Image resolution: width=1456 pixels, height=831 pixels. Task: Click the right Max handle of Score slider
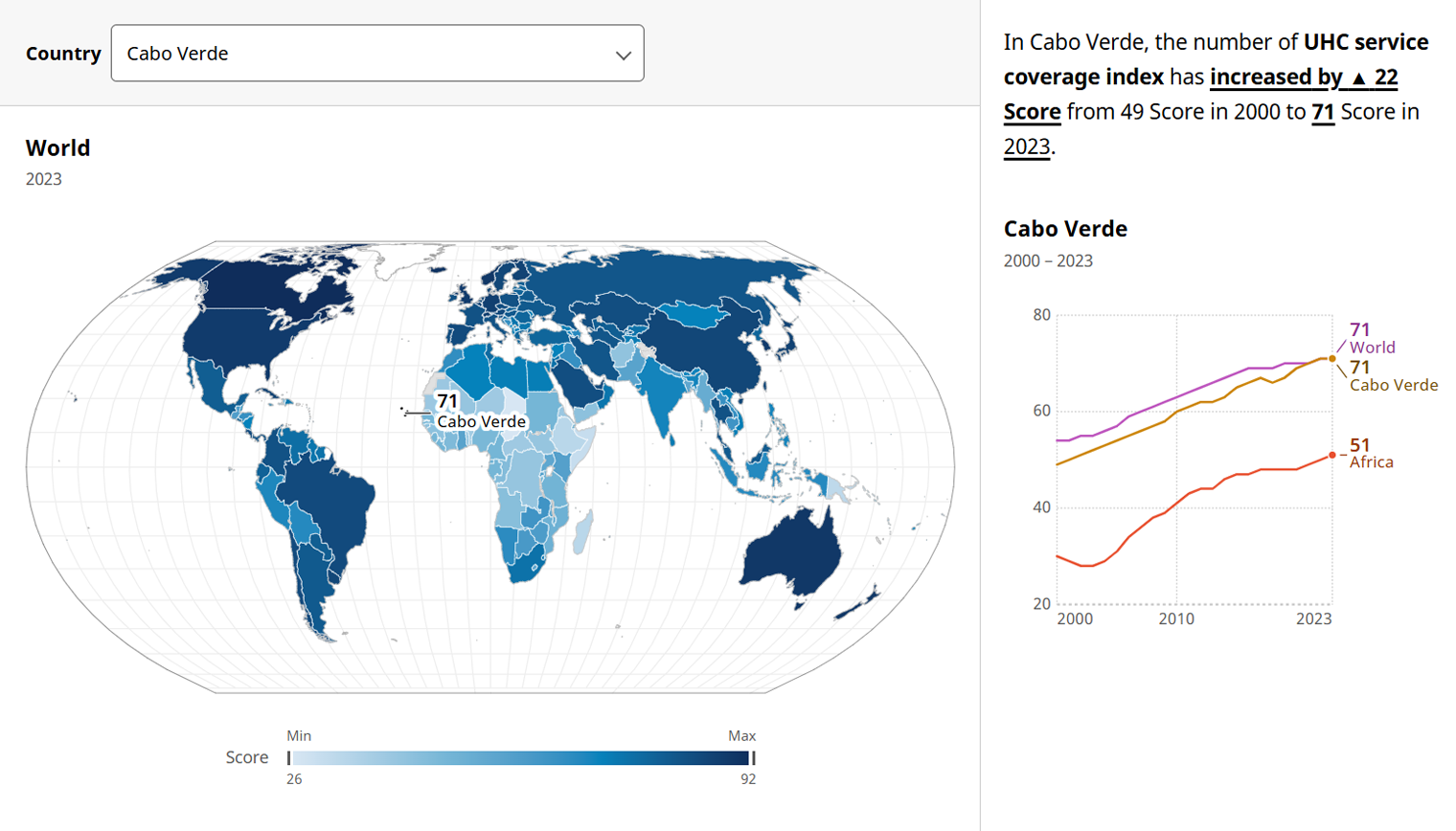(x=754, y=758)
